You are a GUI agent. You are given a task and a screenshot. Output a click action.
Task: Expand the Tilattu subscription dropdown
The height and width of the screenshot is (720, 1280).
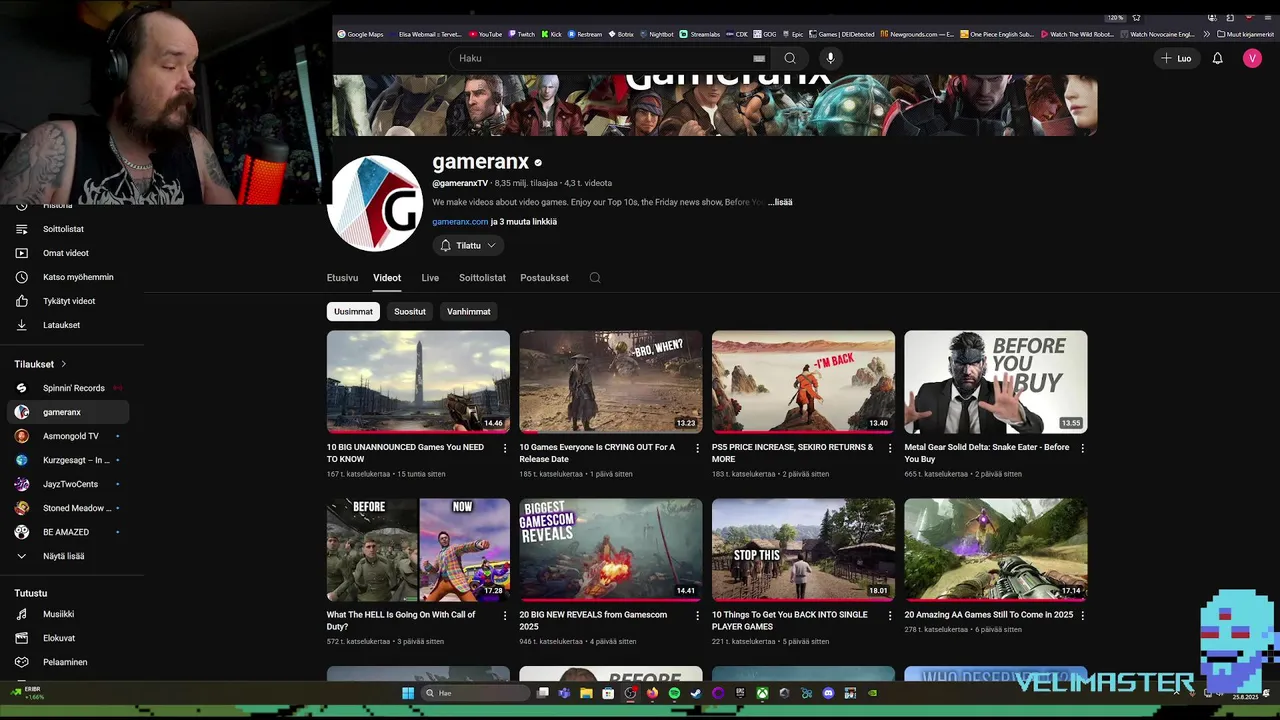468,245
